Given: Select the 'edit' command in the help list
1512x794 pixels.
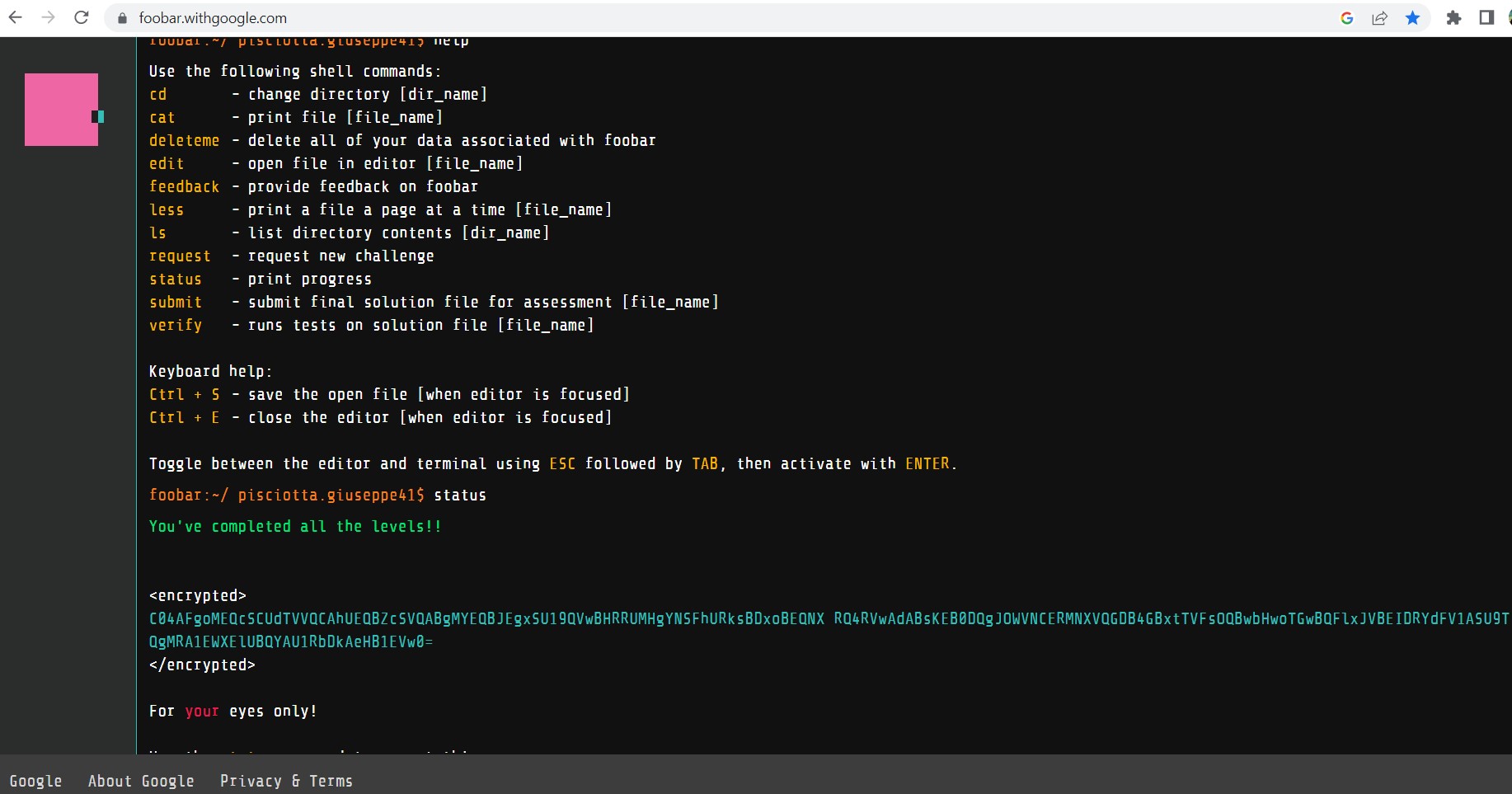Looking at the screenshot, I should click(167, 164).
